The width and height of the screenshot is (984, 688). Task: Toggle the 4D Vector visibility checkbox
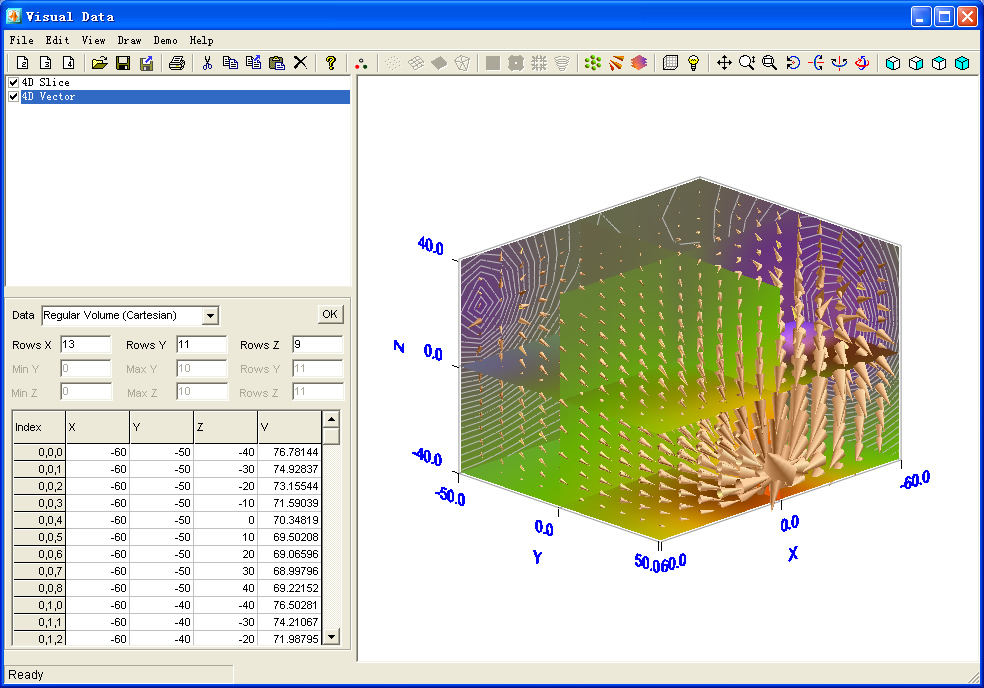(x=13, y=96)
